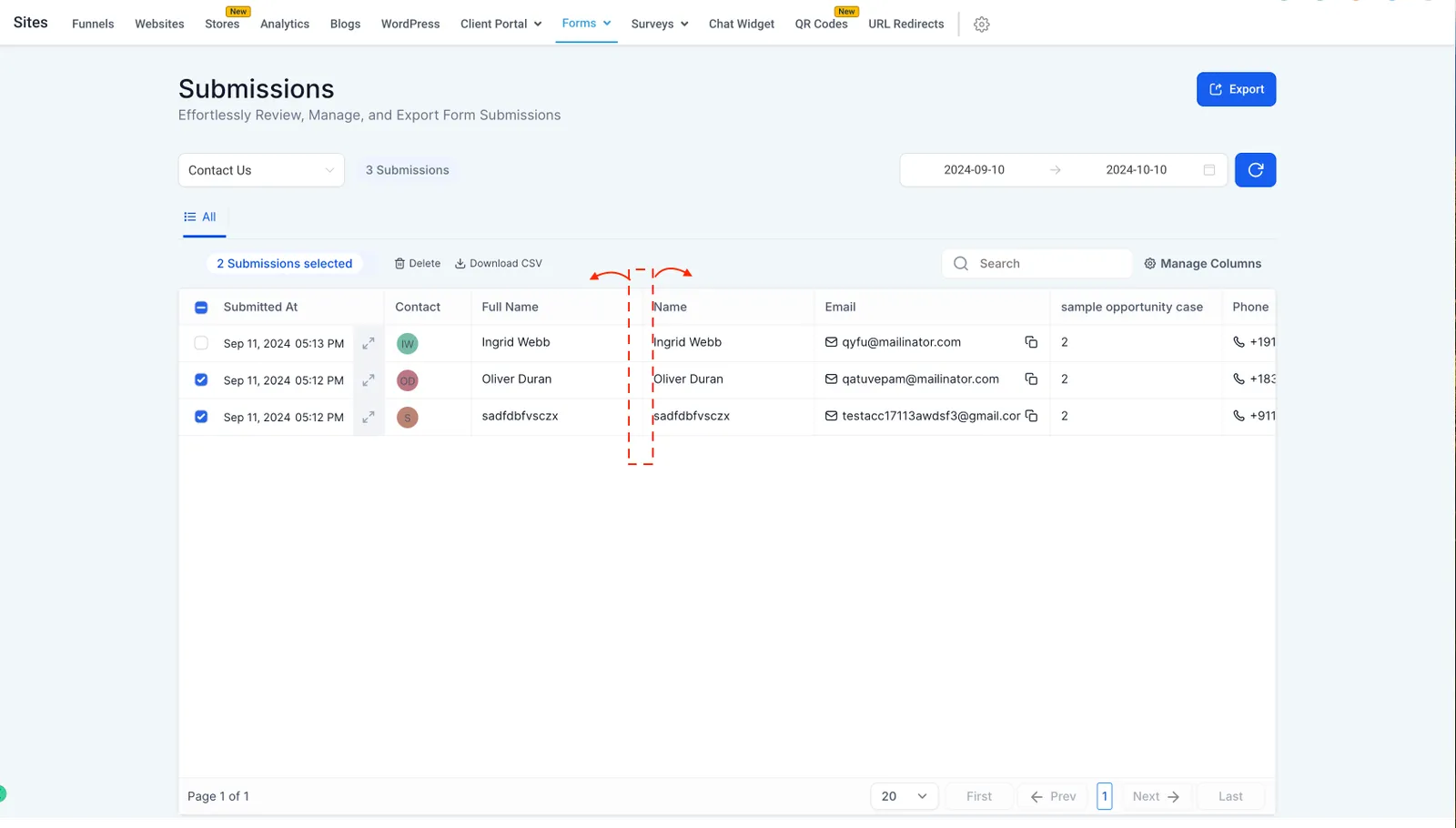The height and width of the screenshot is (828, 1456).
Task: Click the search magnifier icon
Action: coord(961,264)
